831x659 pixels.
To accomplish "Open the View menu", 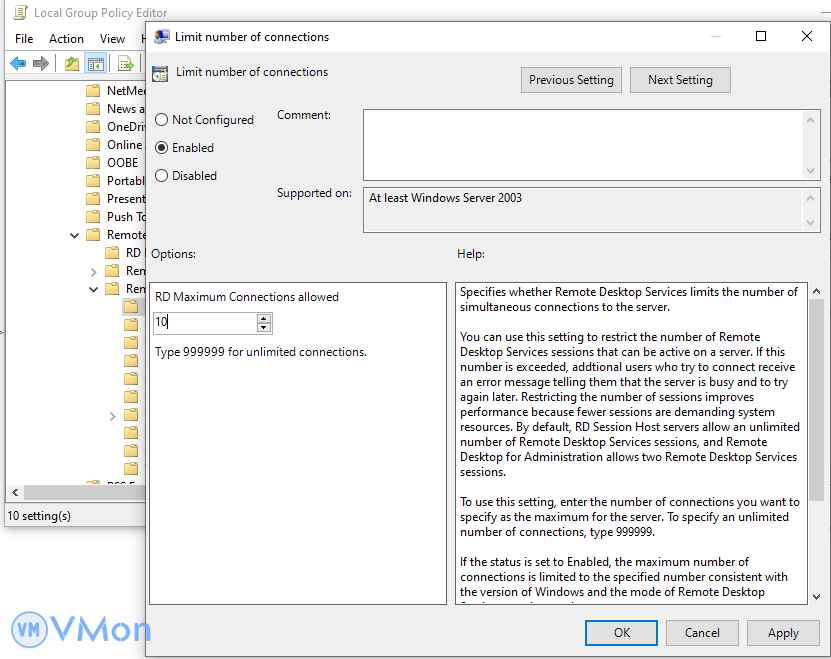I will (x=112, y=39).
